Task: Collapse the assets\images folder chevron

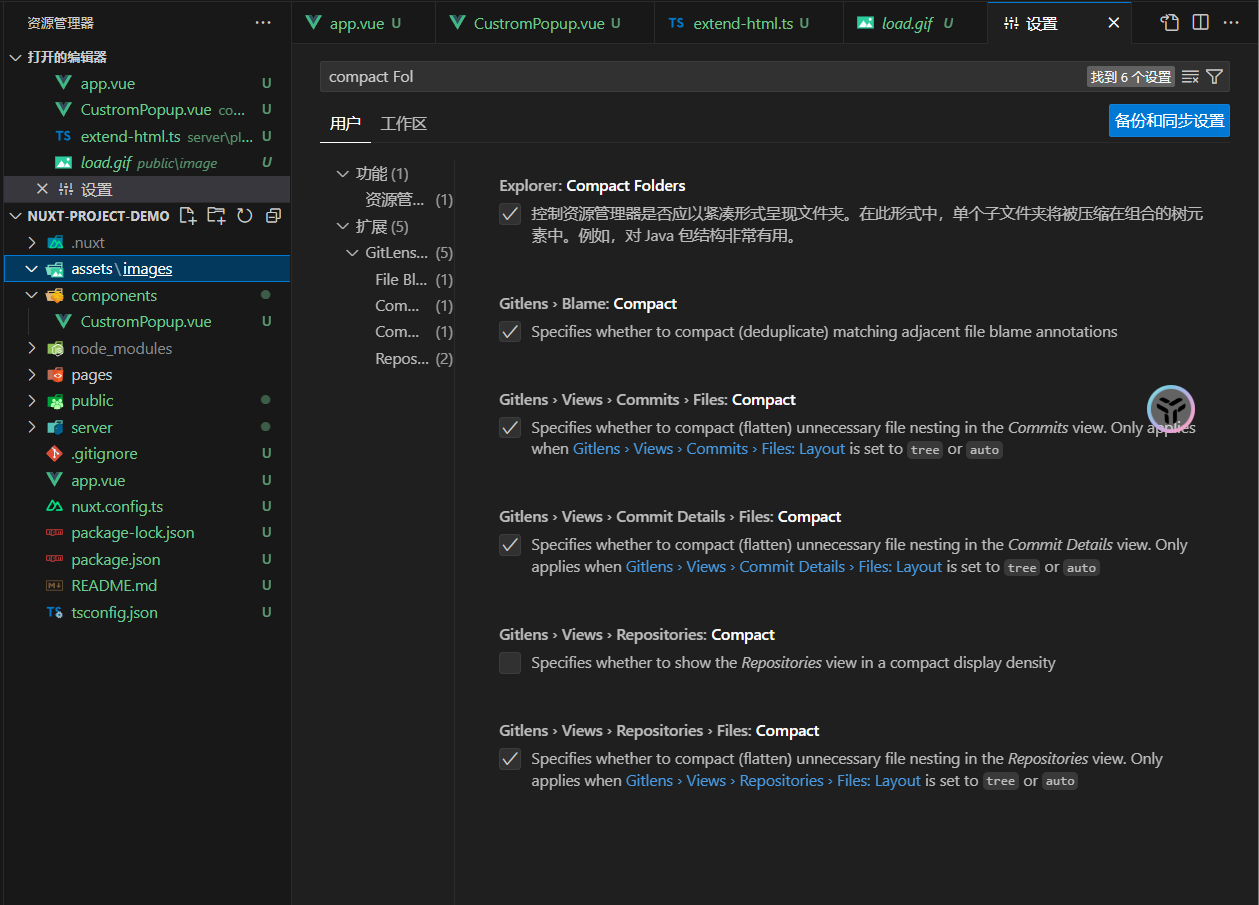Action: coord(32,269)
